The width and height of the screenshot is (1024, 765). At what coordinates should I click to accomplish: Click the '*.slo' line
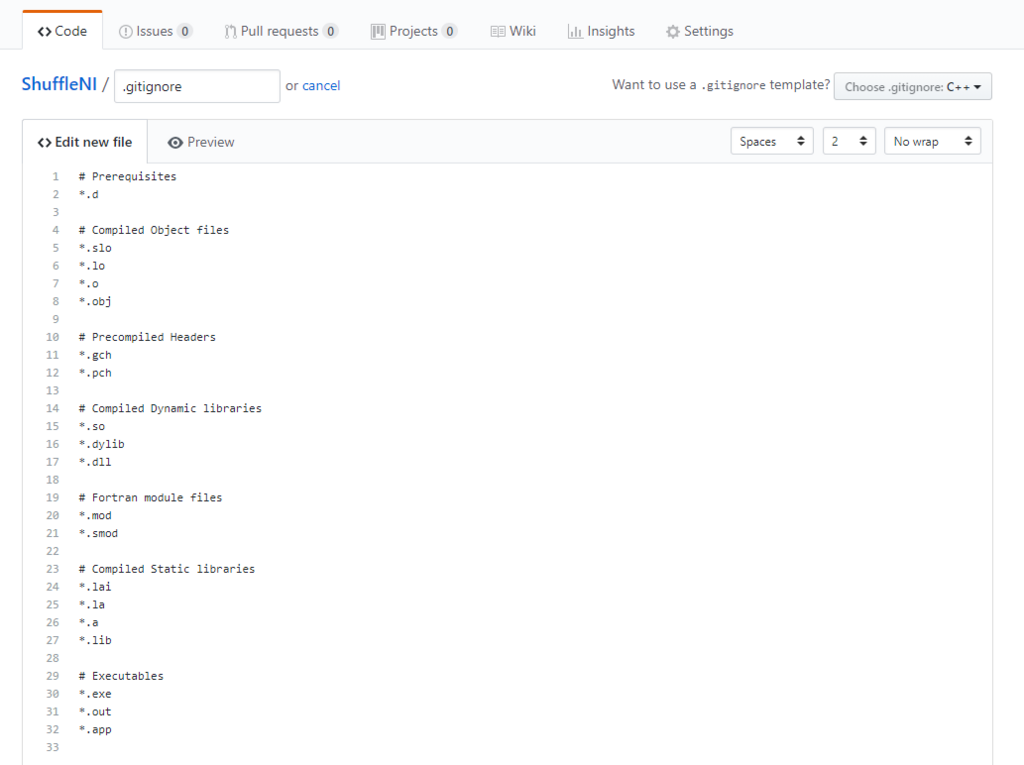pyautogui.click(x=95, y=248)
